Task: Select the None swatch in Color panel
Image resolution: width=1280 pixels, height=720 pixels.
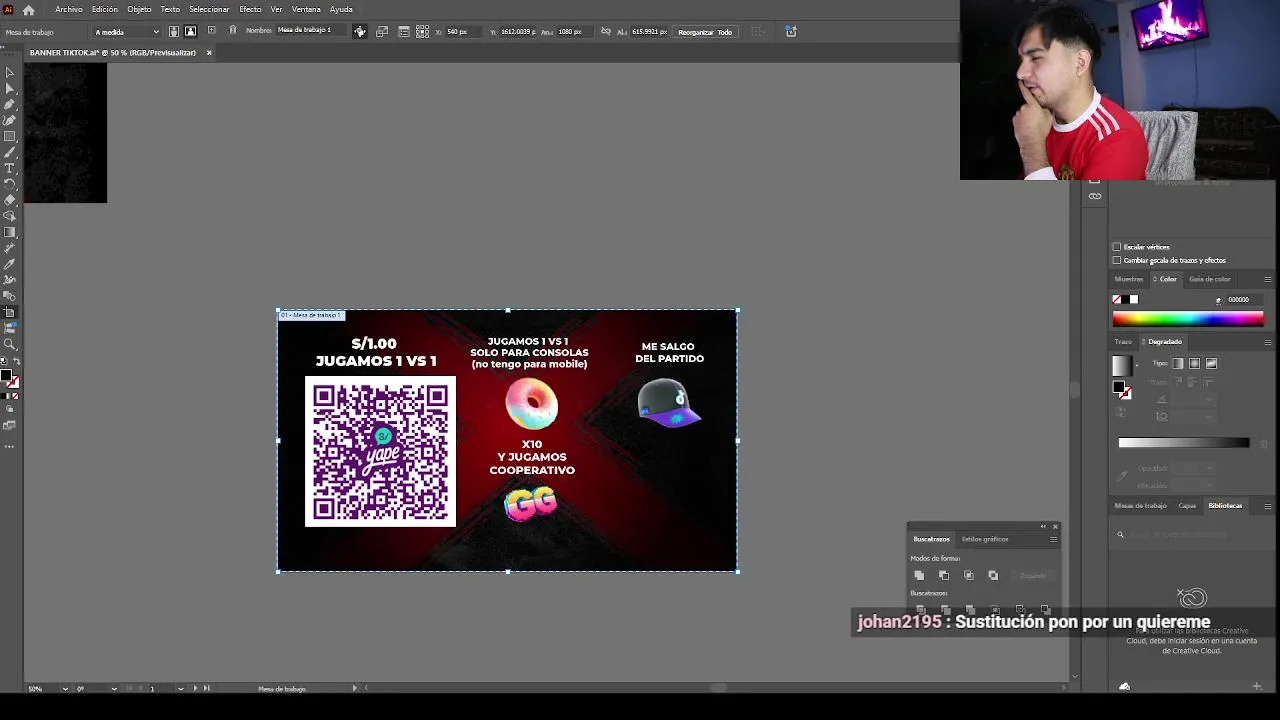Action: tap(1117, 300)
